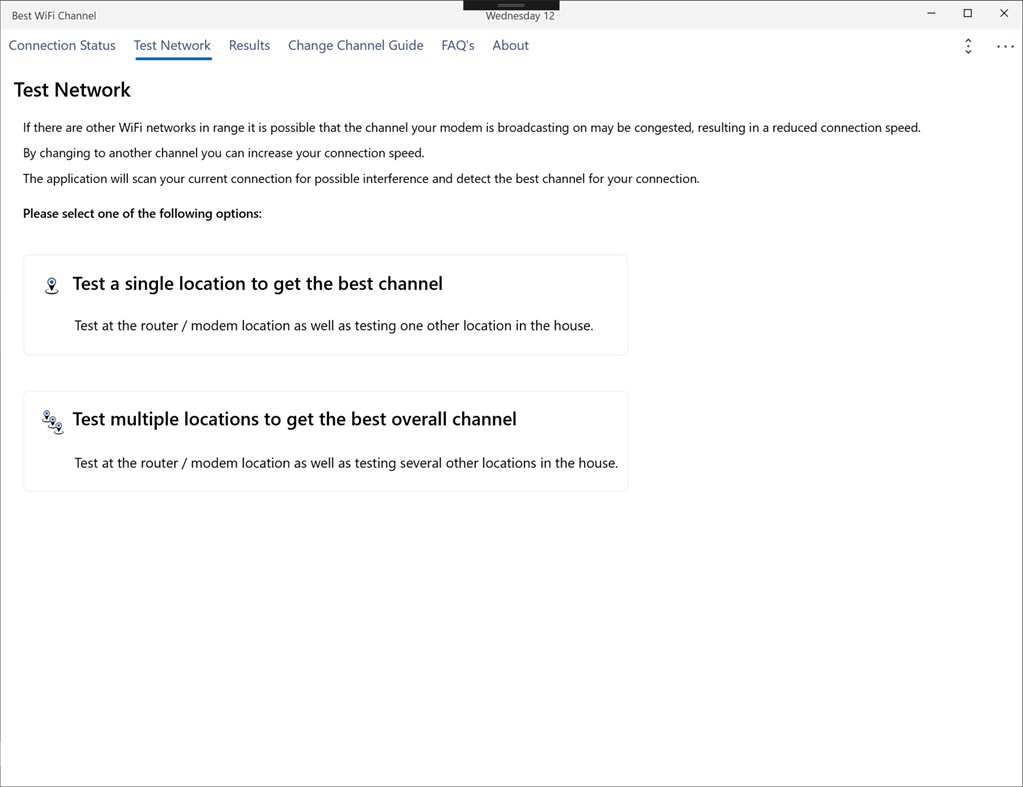The height and width of the screenshot is (787, 1023).
Task: Open the Change Channel Guide tab
Action: (x=356, y=46)
